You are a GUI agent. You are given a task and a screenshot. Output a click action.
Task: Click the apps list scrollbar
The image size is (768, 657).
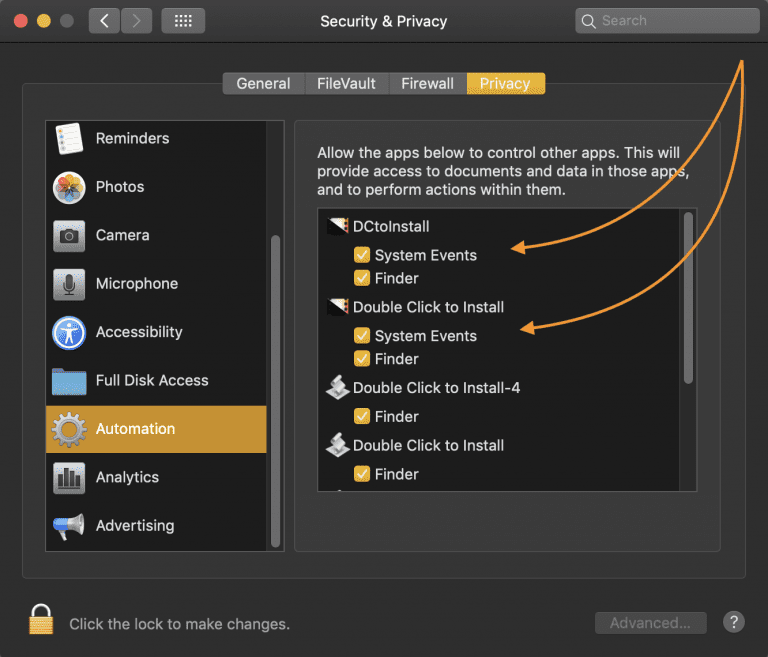[x=688, y=298]
